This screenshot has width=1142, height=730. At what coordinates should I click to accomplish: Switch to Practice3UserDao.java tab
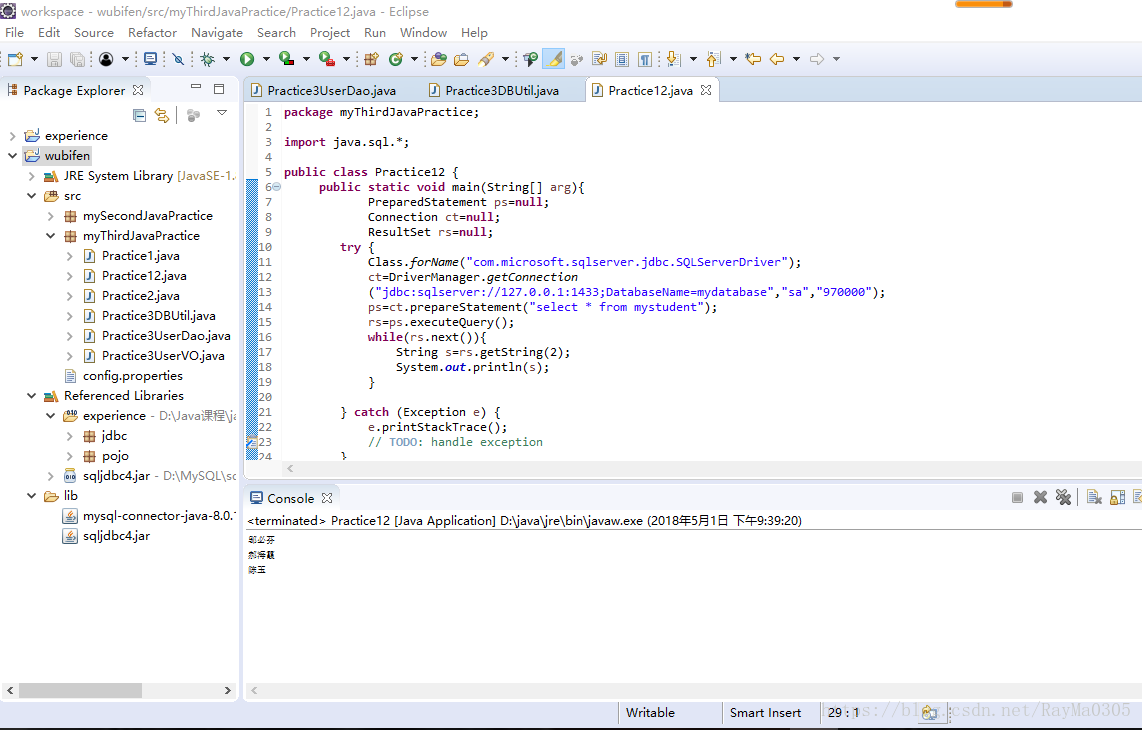pyautogui.click(x=331, y=90)
